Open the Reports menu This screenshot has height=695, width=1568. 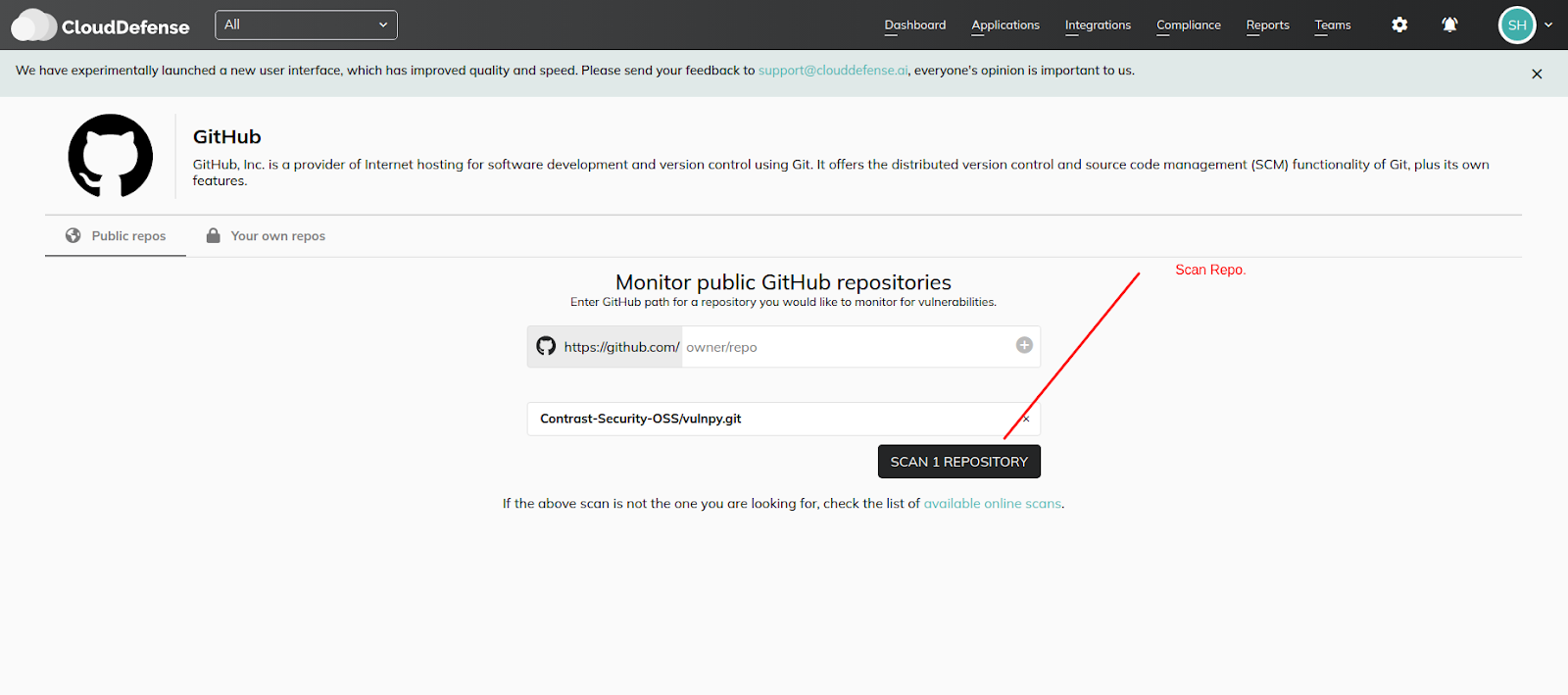click(x=1268, y=25)
